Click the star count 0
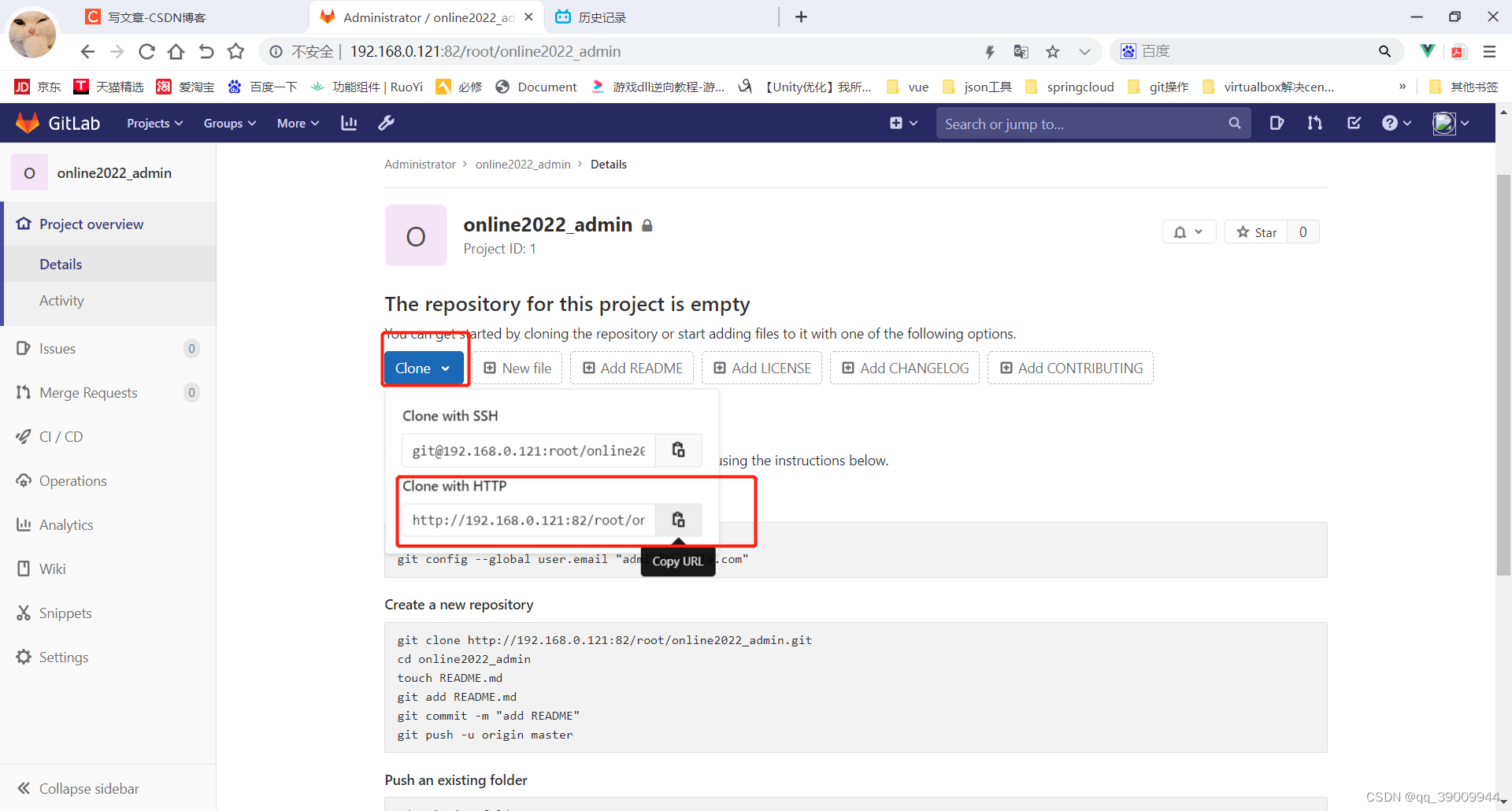 1303,231
